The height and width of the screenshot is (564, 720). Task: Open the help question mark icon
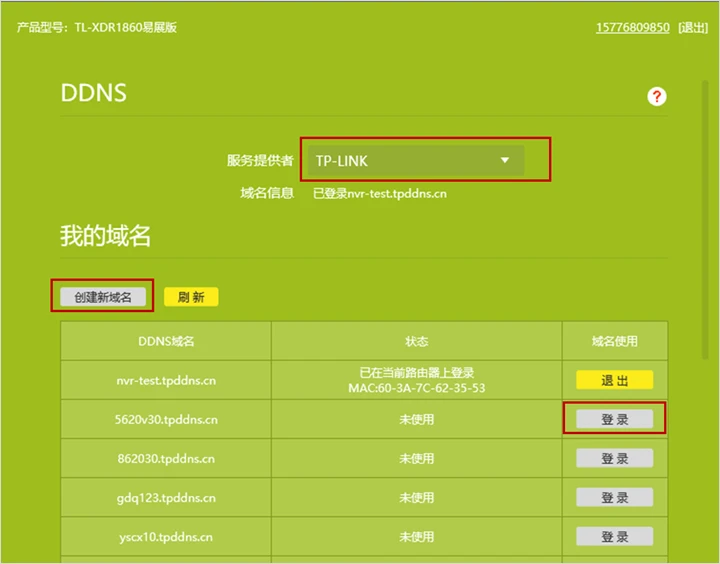657,96
